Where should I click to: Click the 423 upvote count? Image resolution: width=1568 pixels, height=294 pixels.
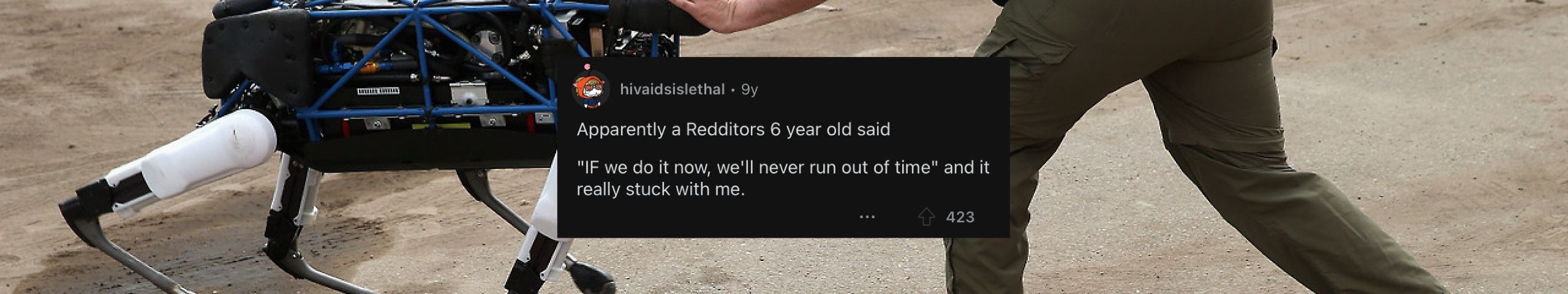(x=960, y=217)
